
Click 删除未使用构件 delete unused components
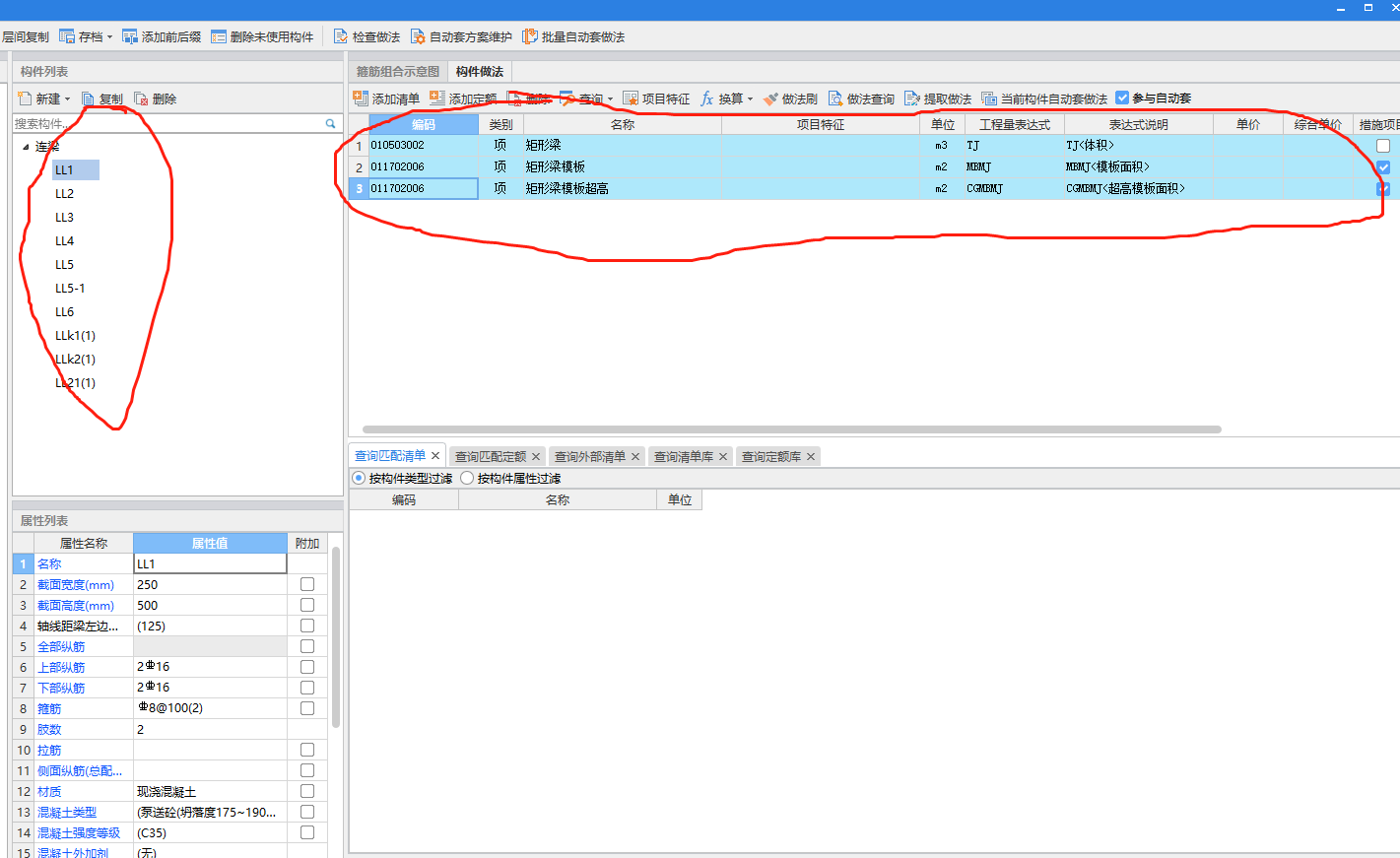coord(262,36)
